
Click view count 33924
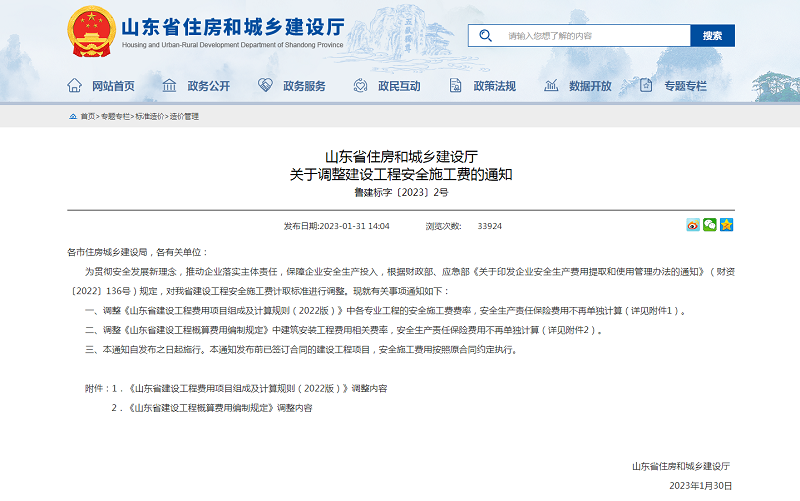(x=490, y=226)
